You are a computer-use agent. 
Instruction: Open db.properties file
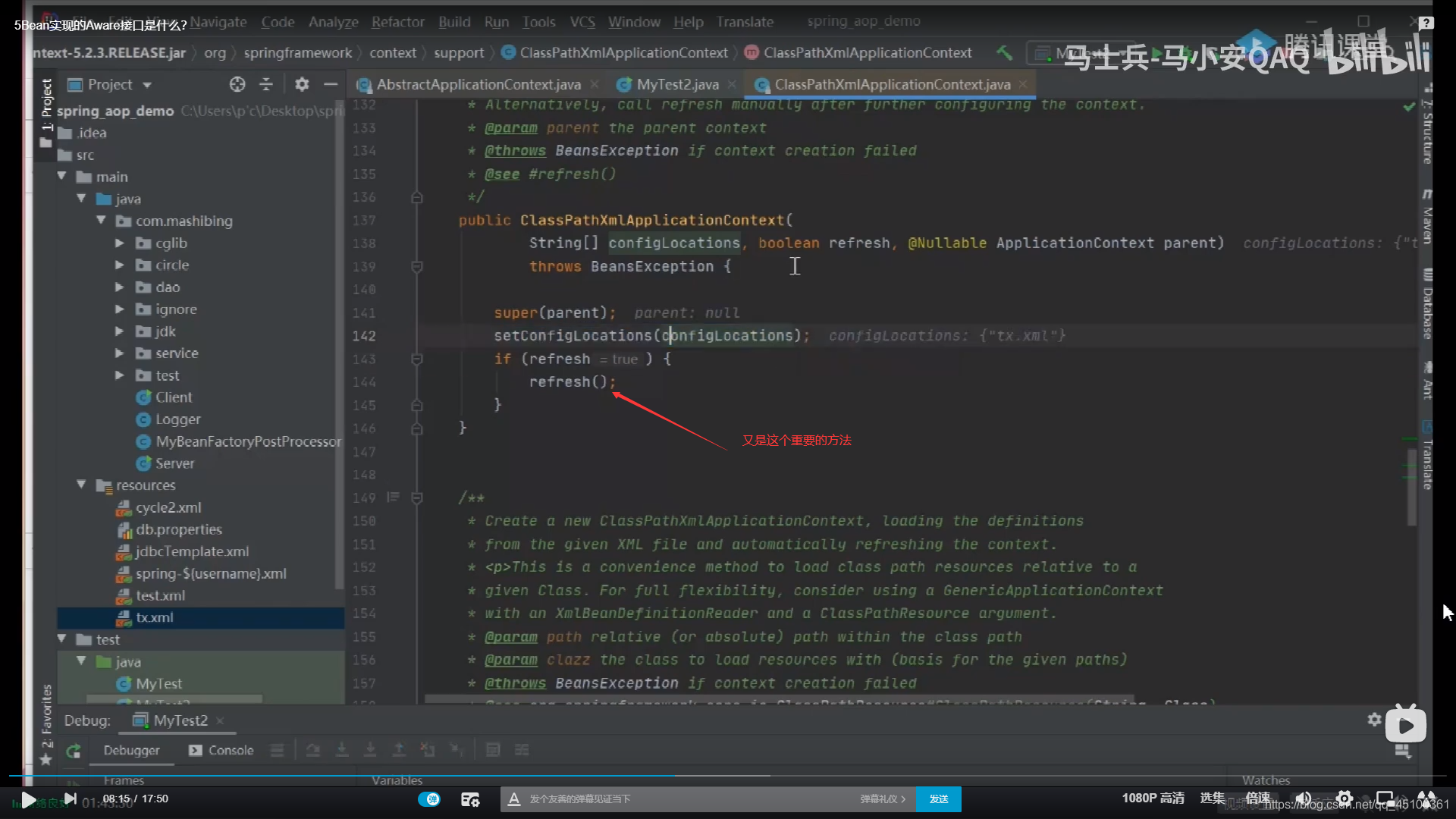point(170,529)
